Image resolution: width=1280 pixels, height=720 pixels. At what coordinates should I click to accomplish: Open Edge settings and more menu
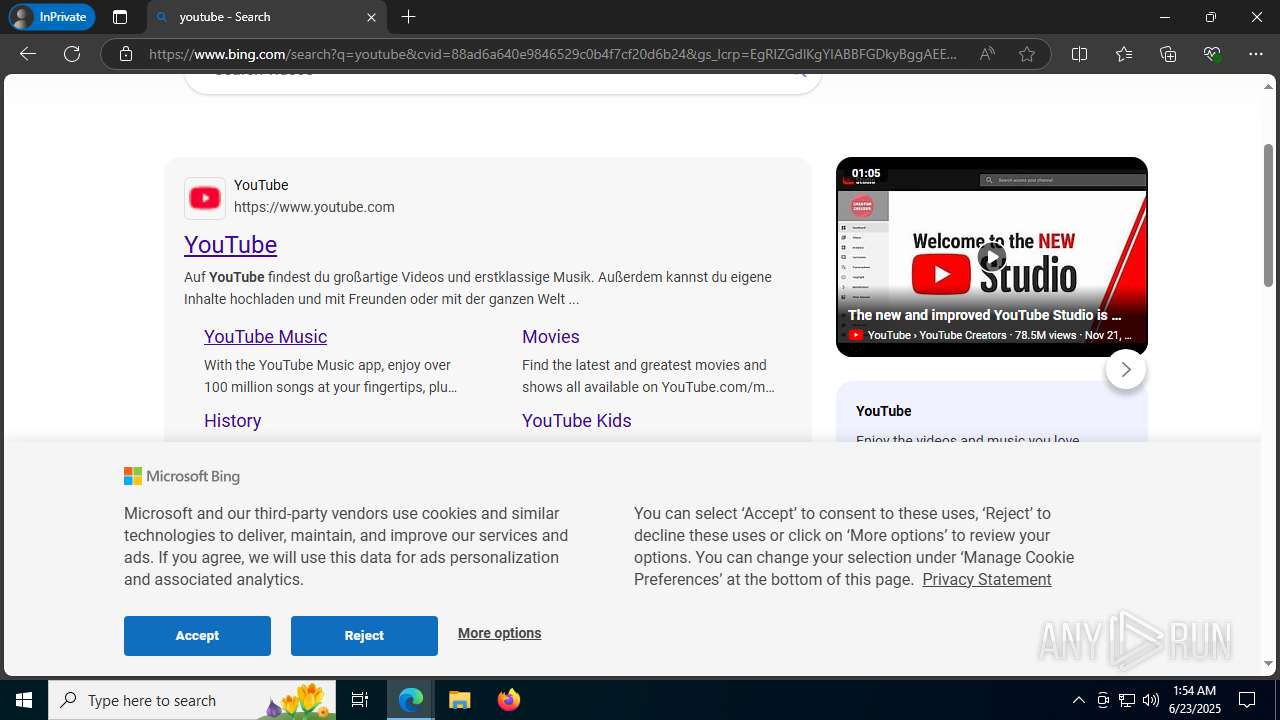pos(1256,54)
